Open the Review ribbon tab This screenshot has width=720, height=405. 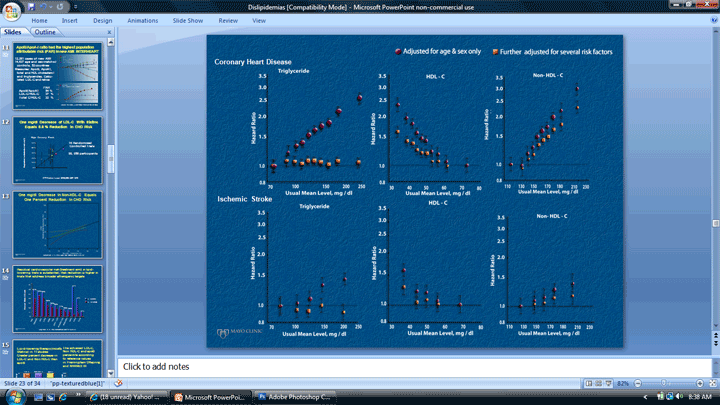[x=228, y=21]
